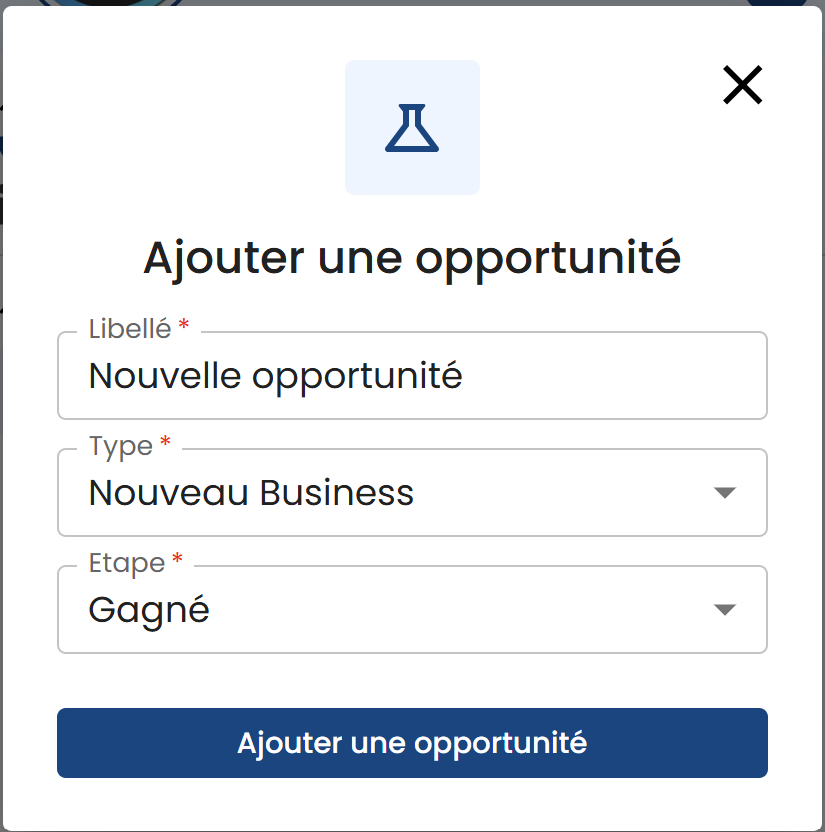Click the Gagné selected value

pos(149,609)
